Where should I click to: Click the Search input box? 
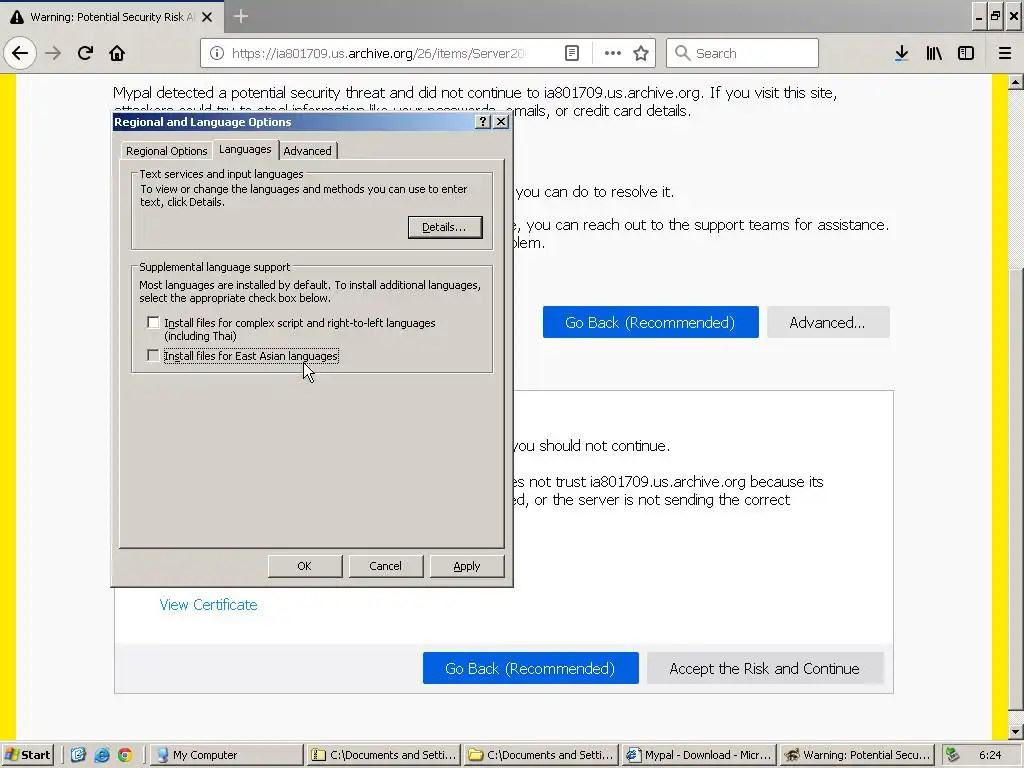click(742, 53)
